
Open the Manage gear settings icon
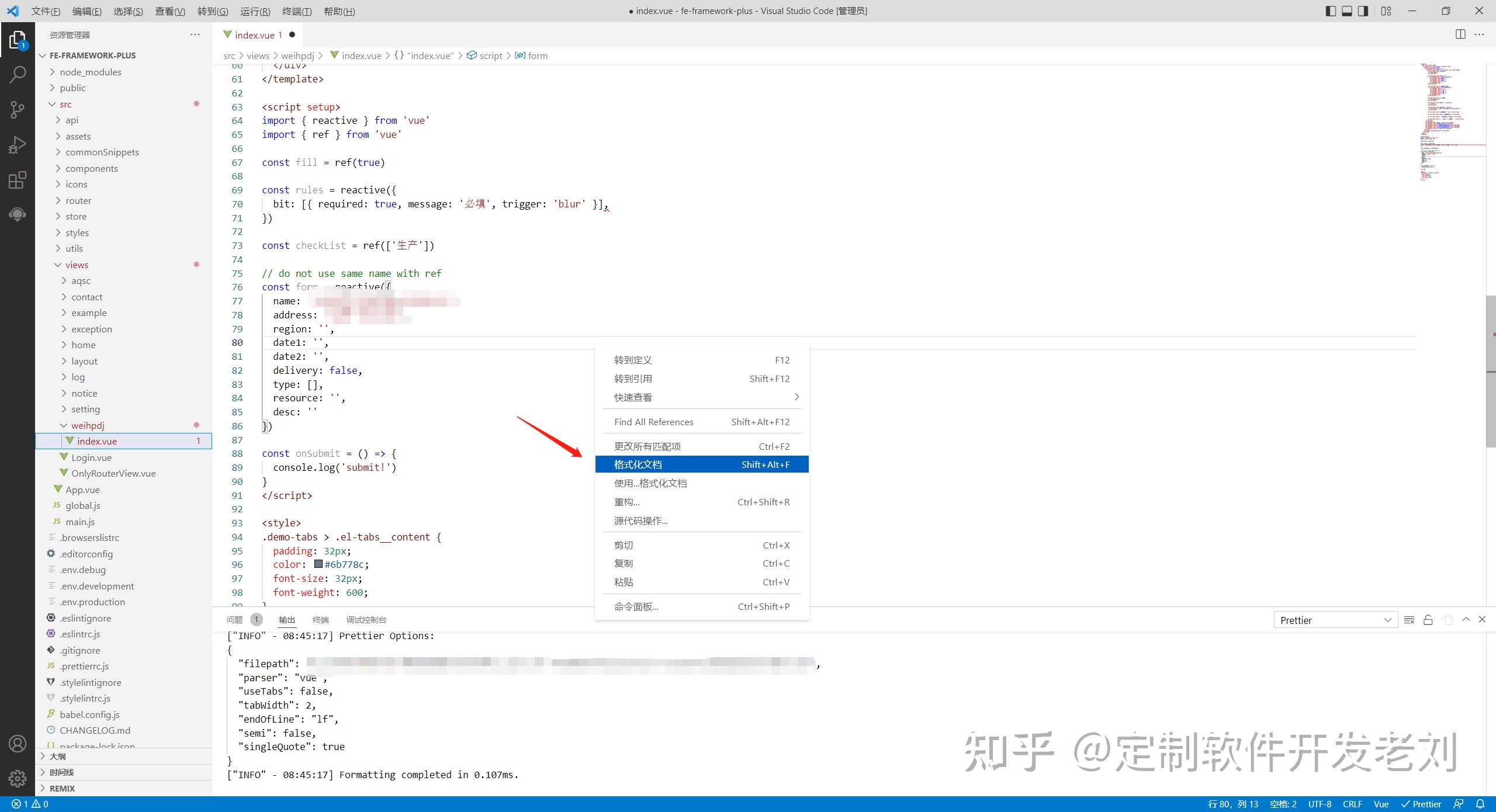[18, 778]
